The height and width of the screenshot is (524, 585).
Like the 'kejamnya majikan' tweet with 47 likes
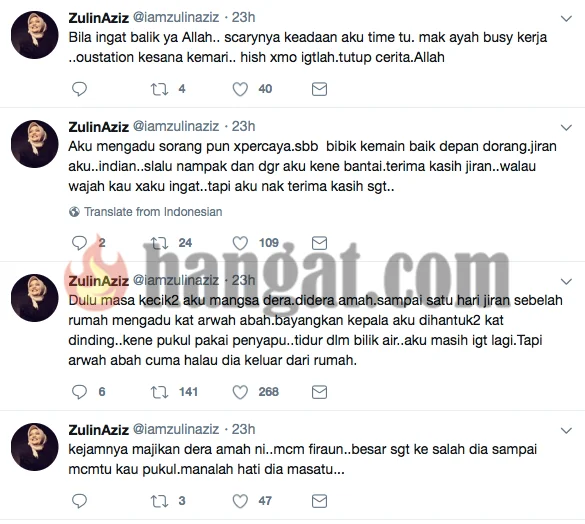click(240, 501)
